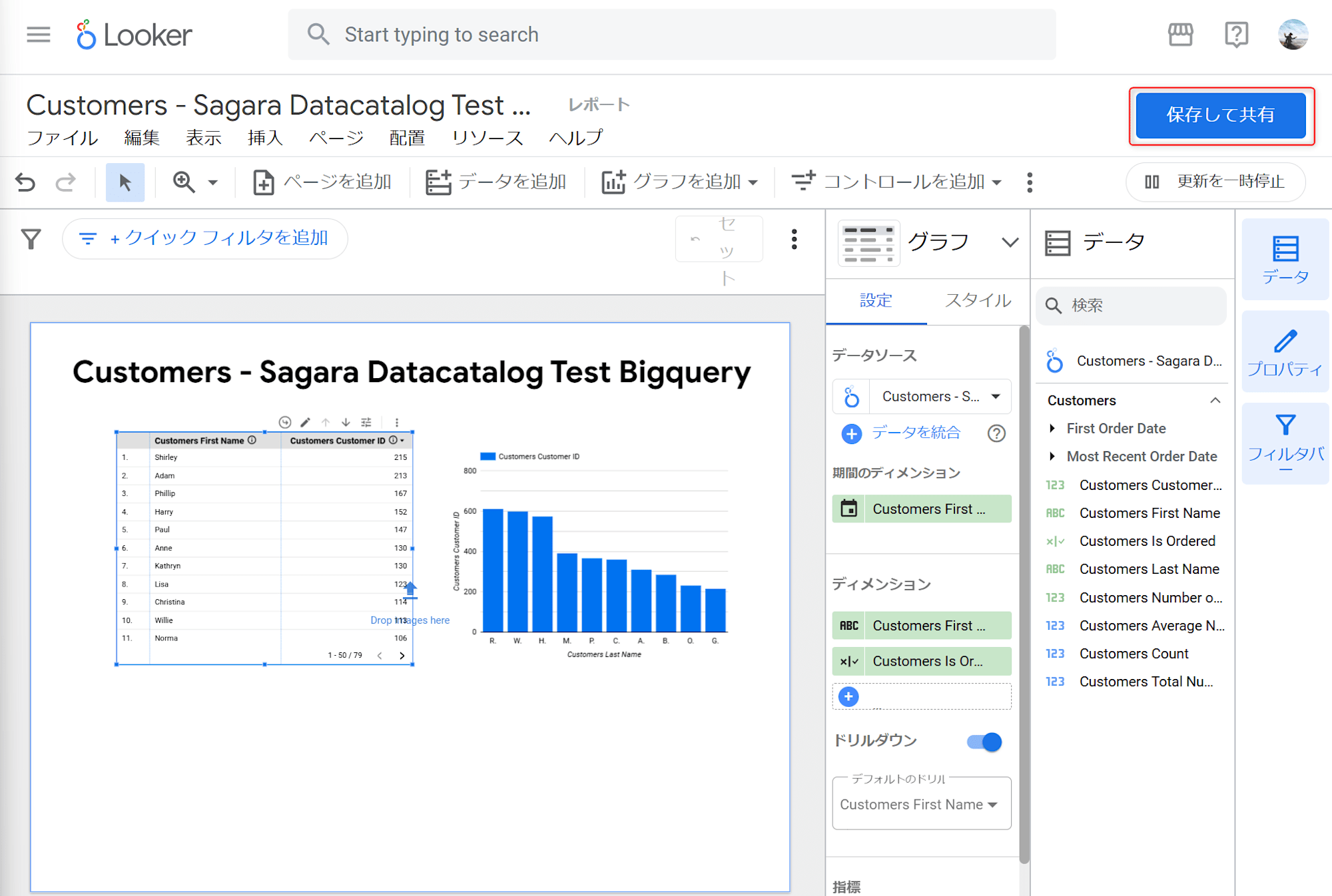The width and height of the screenshot is (1332, 896).
Task: Click the undo arrow in toolbar
Action: point(25,182)
